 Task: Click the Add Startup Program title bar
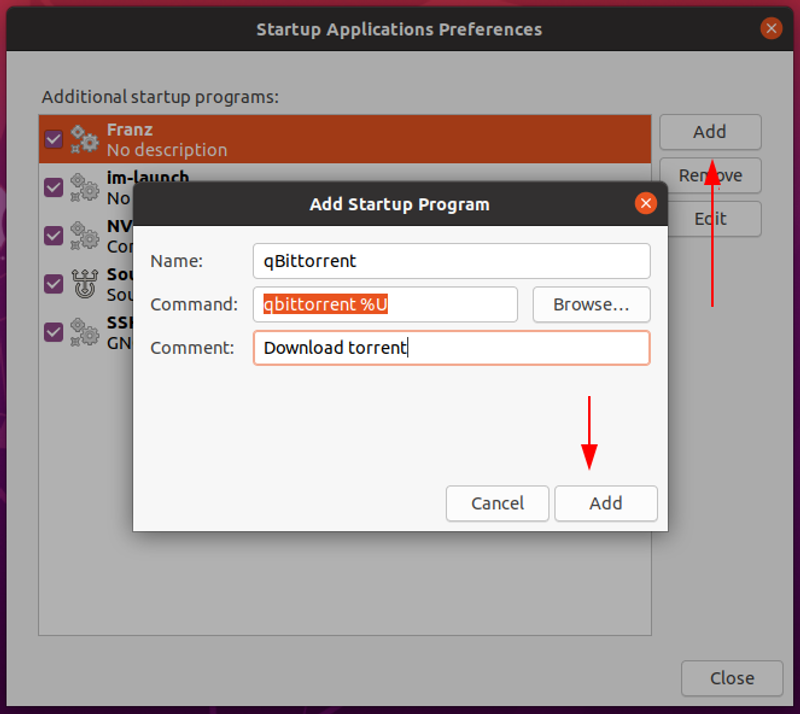pos(399,204)
